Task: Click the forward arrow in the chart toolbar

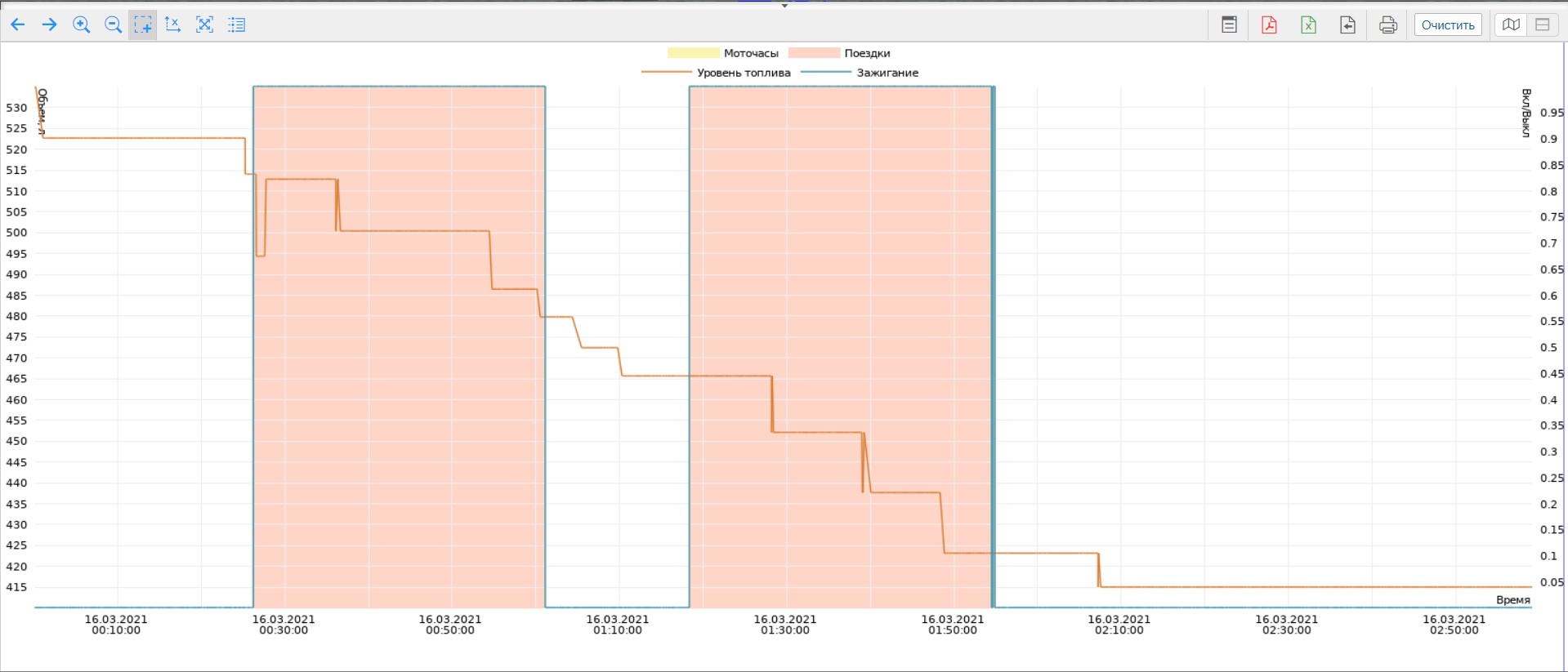Action: pyautogui.click(x=49, y=24)
